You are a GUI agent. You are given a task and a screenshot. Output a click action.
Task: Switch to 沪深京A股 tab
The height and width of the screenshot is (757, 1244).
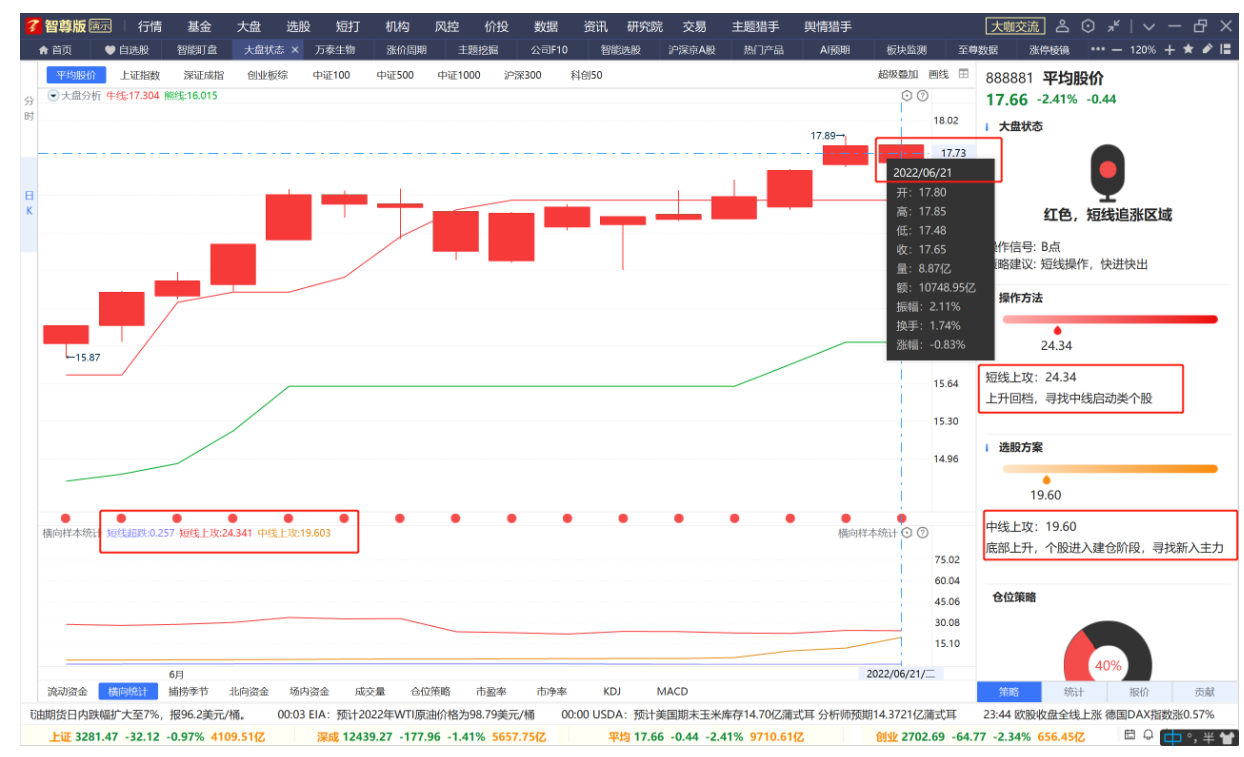point(692,49)
